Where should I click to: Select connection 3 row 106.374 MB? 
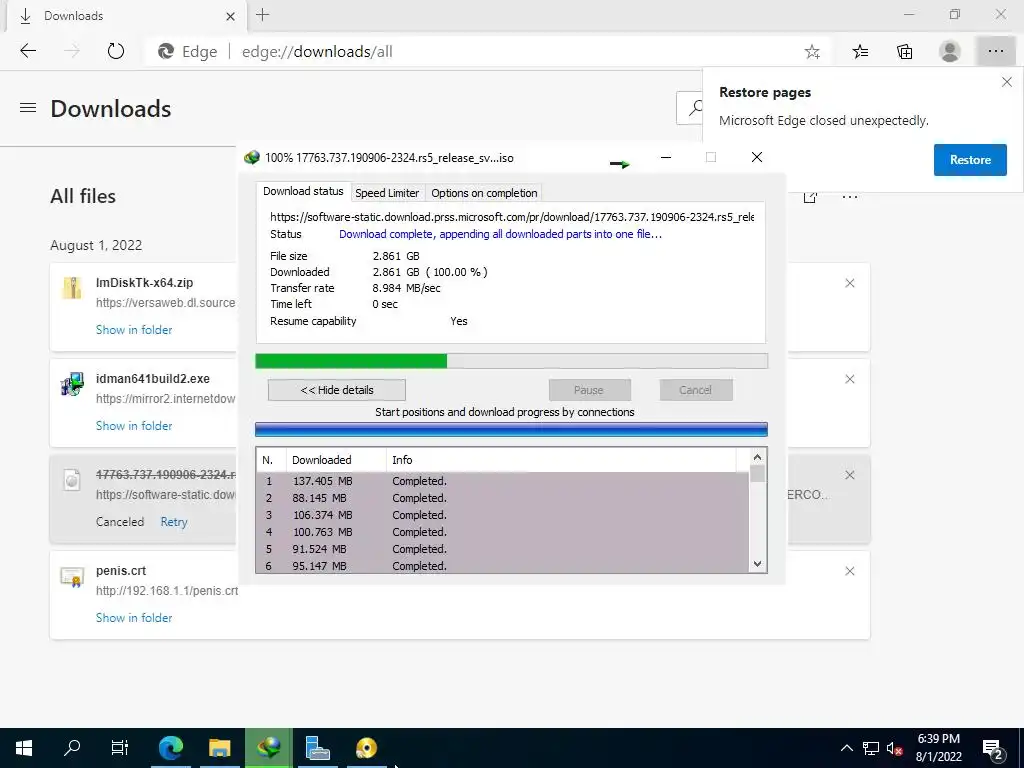(x=503, y=515)
